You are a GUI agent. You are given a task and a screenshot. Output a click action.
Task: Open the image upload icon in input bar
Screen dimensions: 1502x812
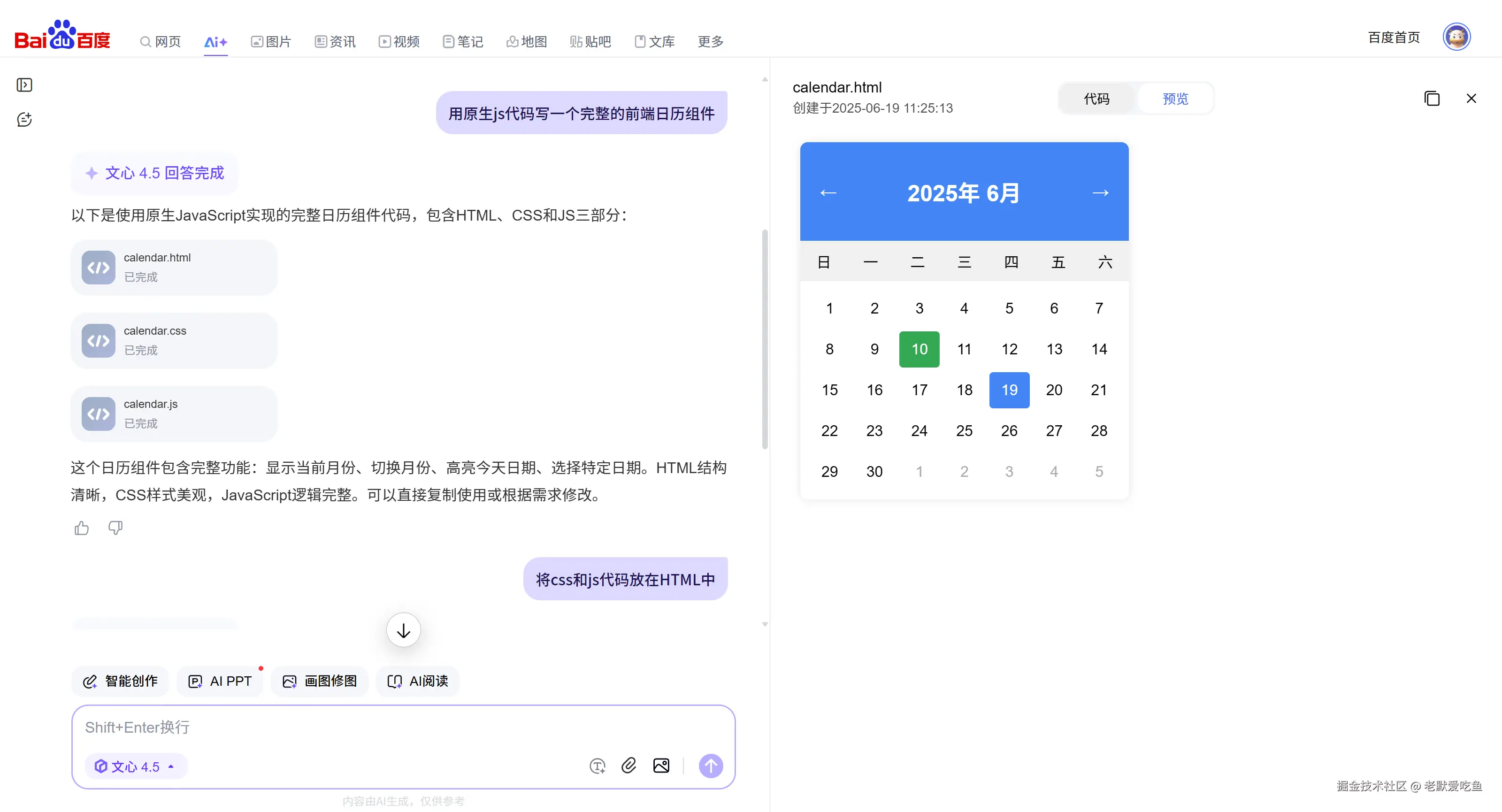[x=660, y=766]
